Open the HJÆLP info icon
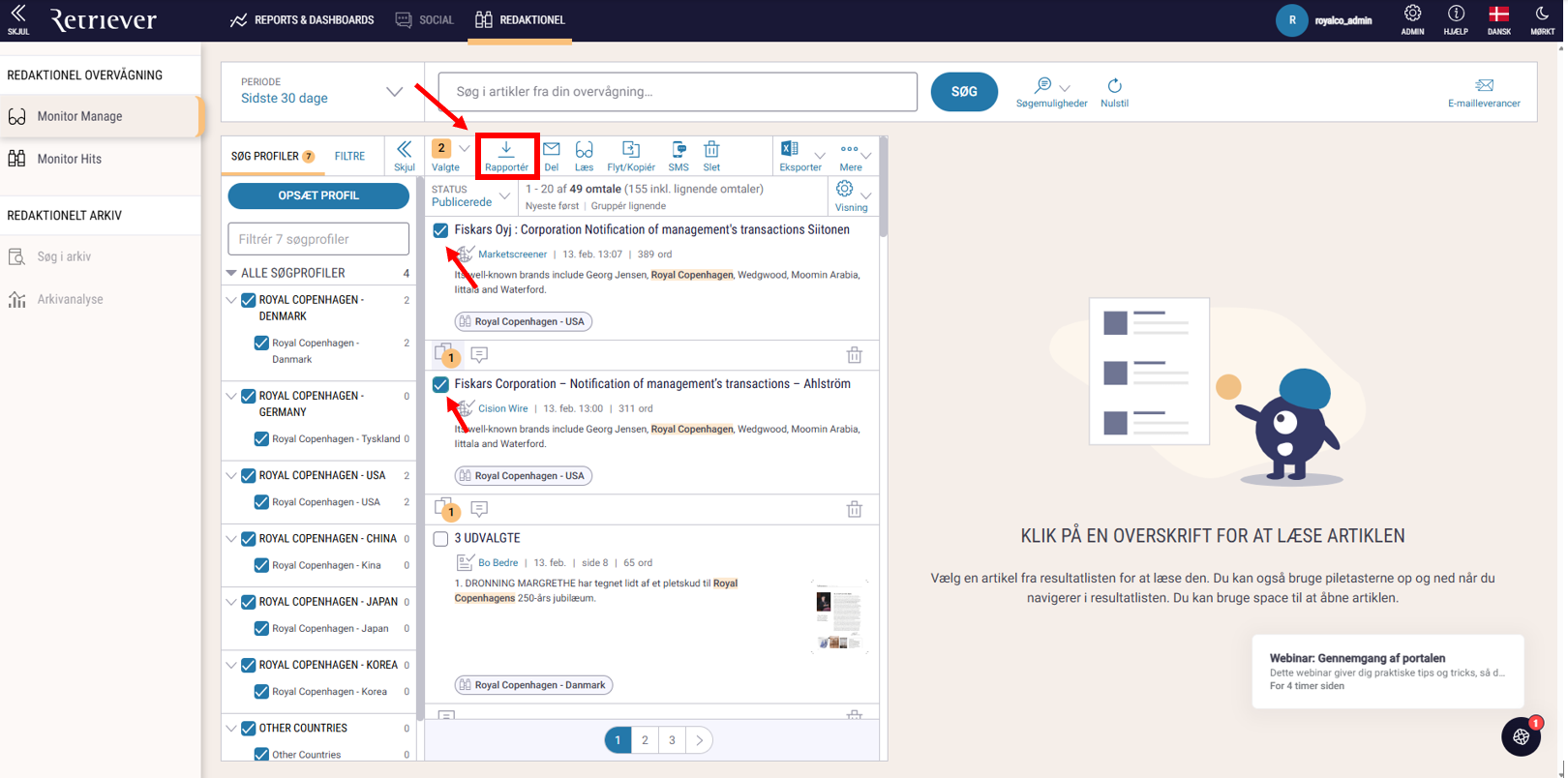Screen dimensions: 1568x778 click(1456, 14)
